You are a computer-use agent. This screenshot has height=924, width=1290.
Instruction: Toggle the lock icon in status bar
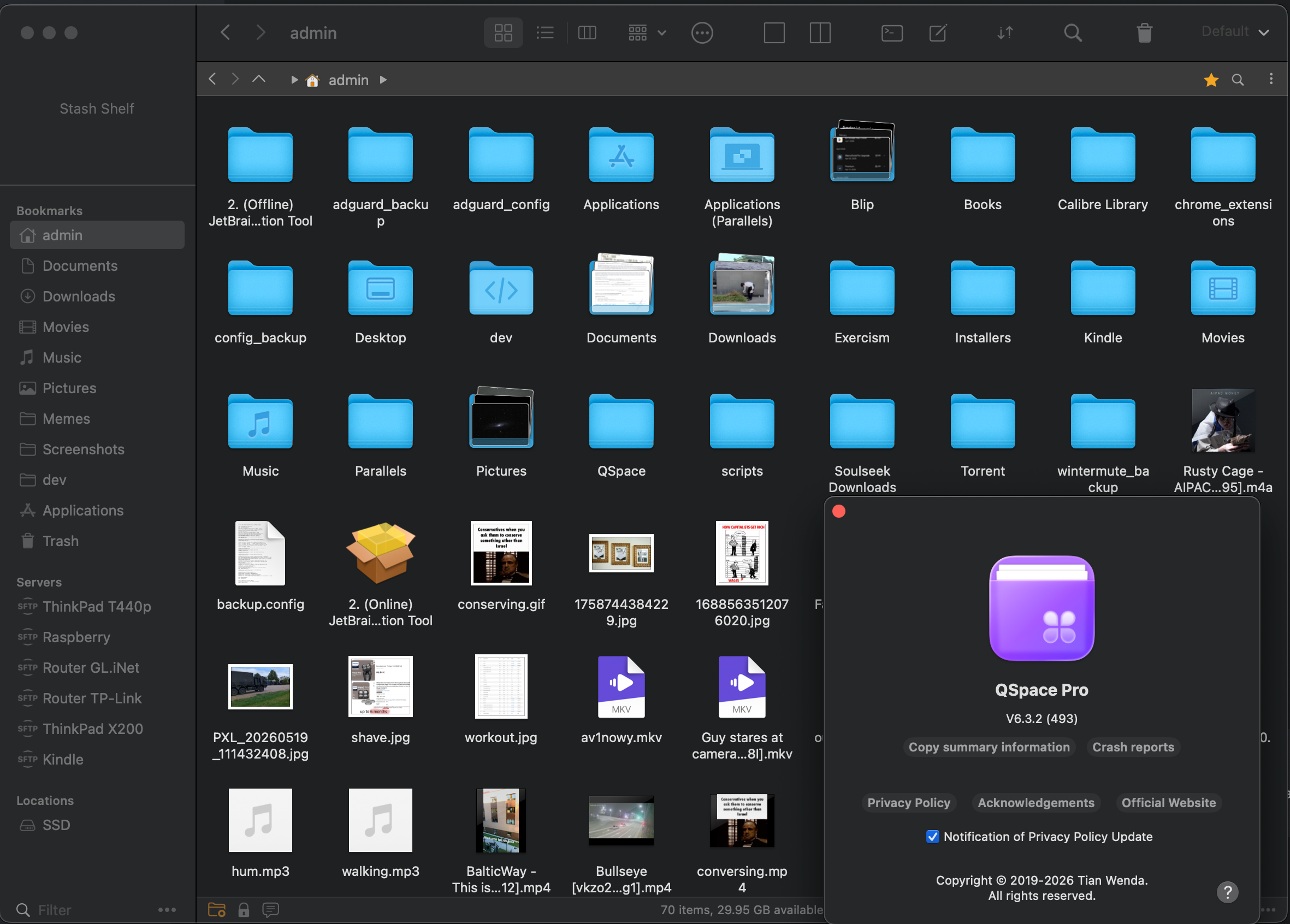244,910
